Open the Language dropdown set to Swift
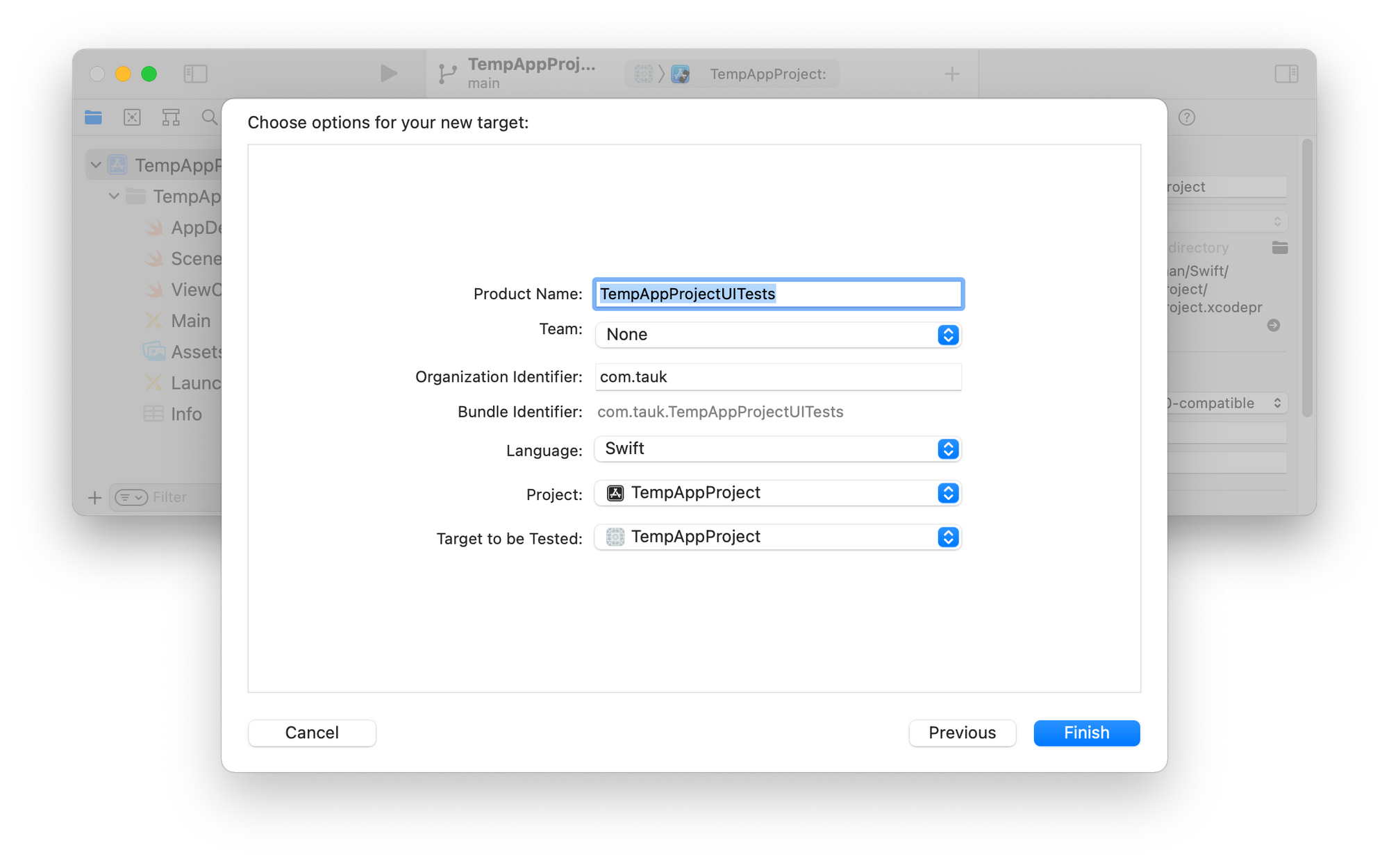The image size is (1389, 868). [778, 449]
